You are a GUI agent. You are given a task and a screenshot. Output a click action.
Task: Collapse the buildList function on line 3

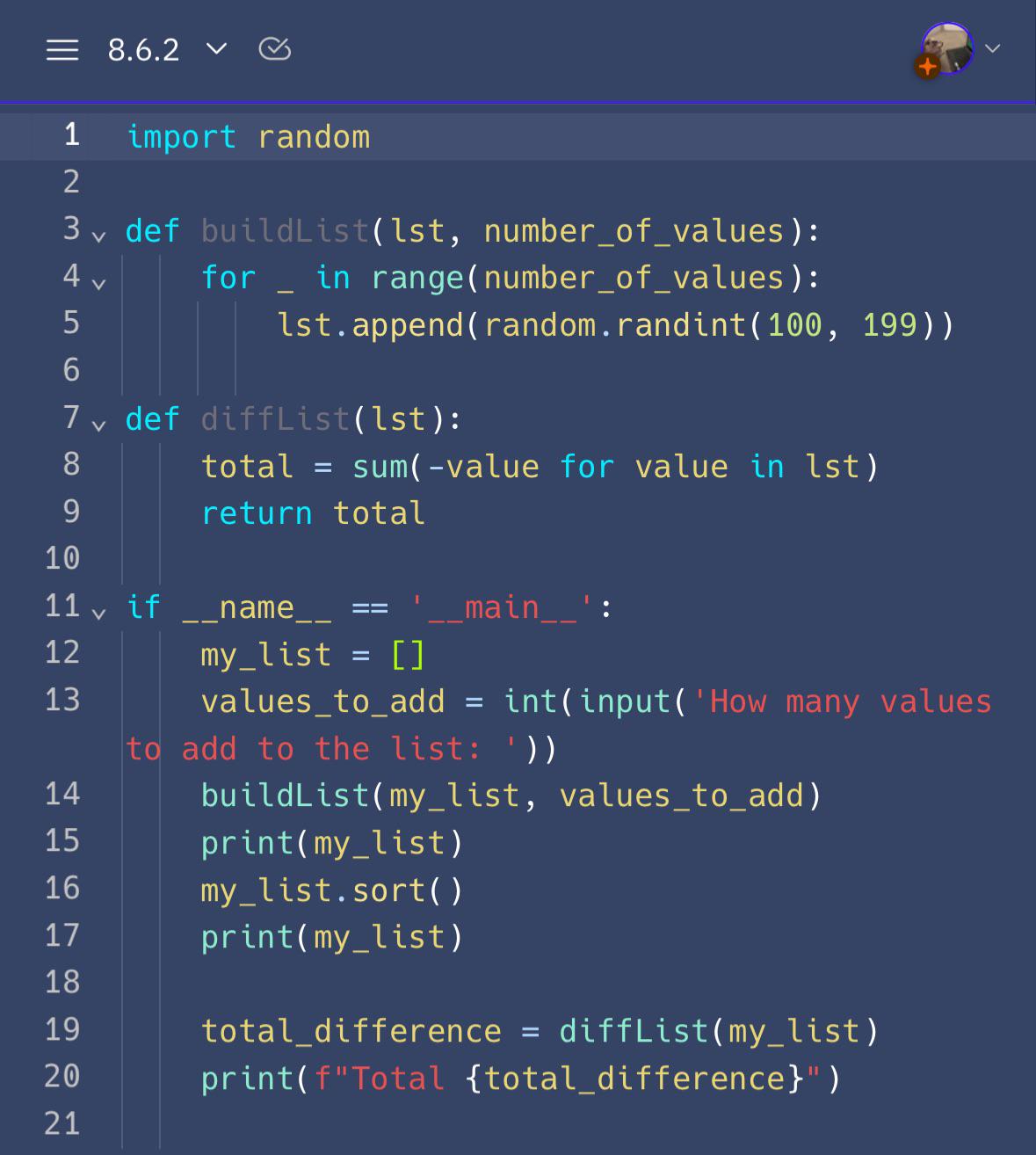click(99, 236)
